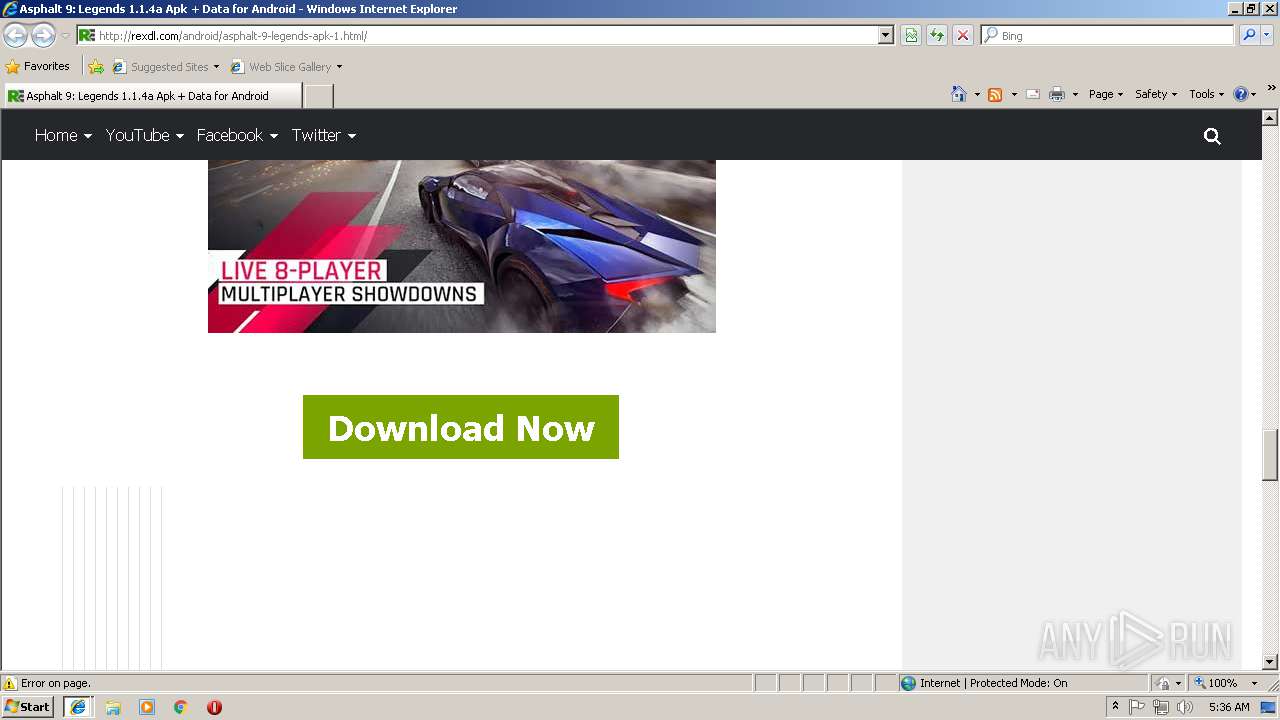
Task: Click the vertical scrollbar thumb
Action: coord(1270,455)
